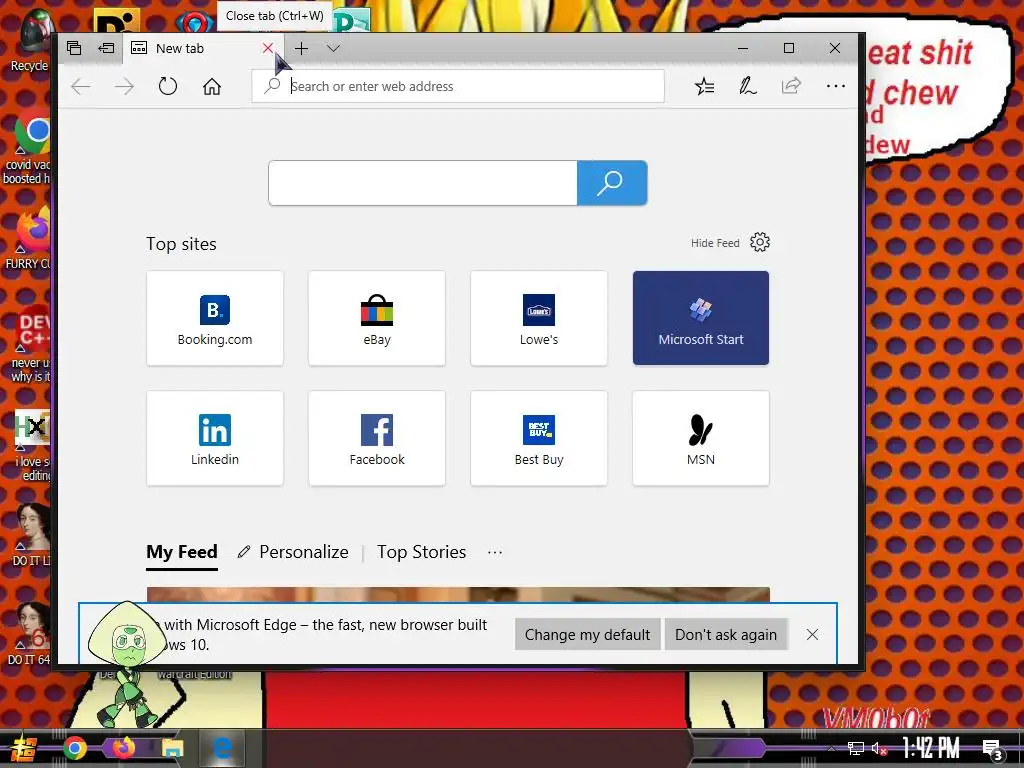
Task: Select the HxD i love desktop shortcut
Action: coord(31,446)
